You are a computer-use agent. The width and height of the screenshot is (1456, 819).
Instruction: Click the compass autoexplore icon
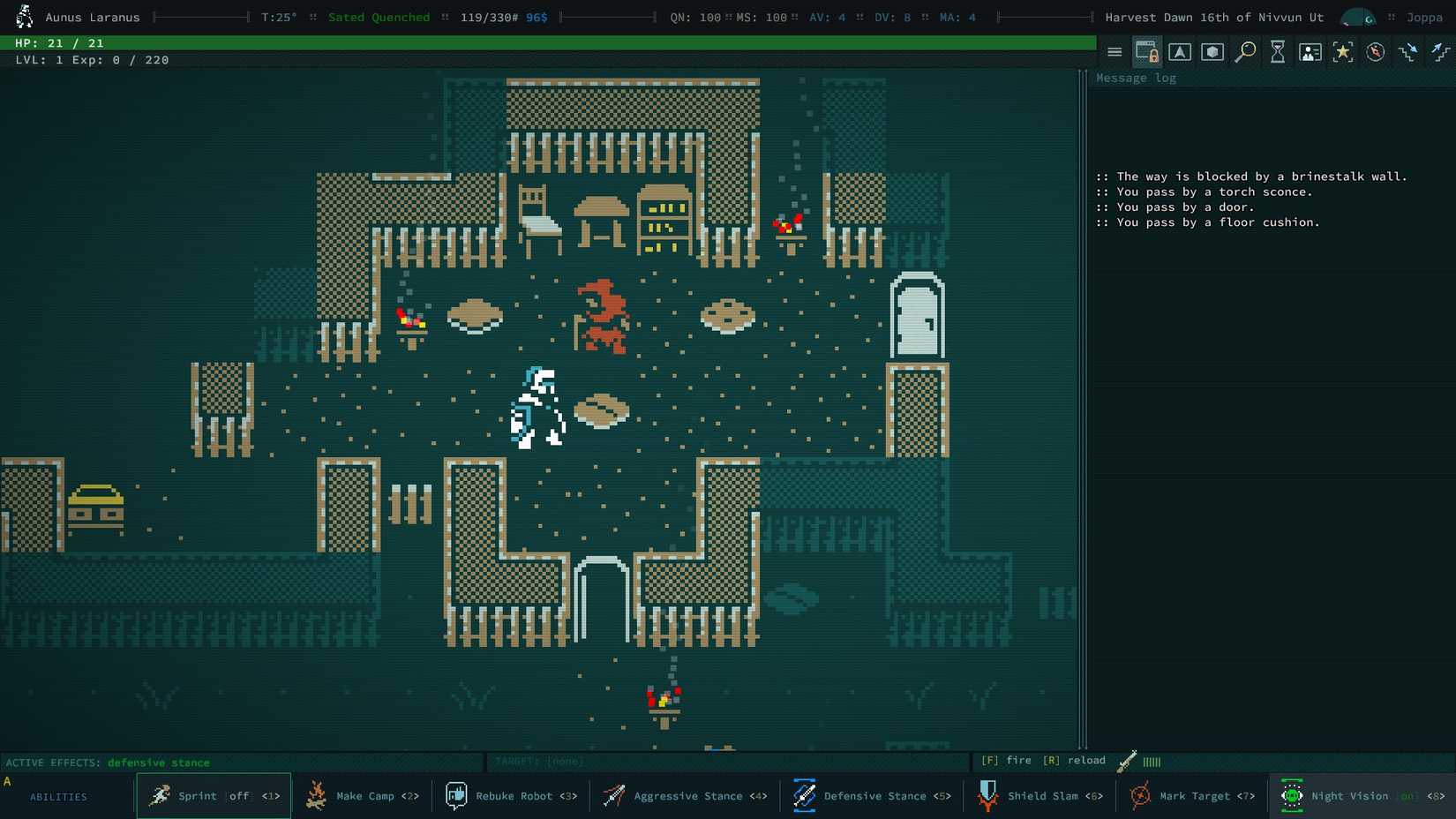[x=1376, y=51]
